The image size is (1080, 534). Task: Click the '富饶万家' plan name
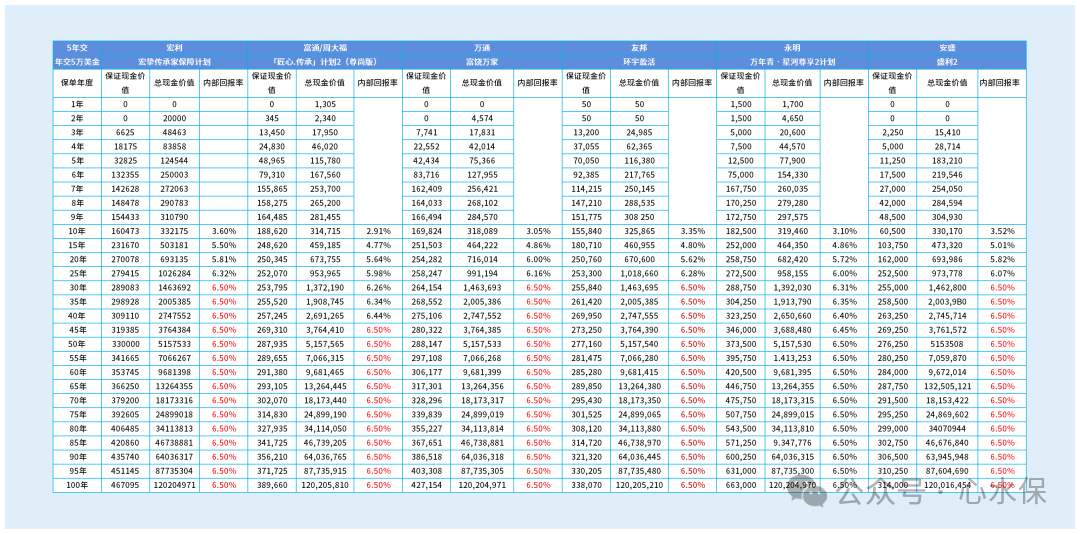(482, 61)
